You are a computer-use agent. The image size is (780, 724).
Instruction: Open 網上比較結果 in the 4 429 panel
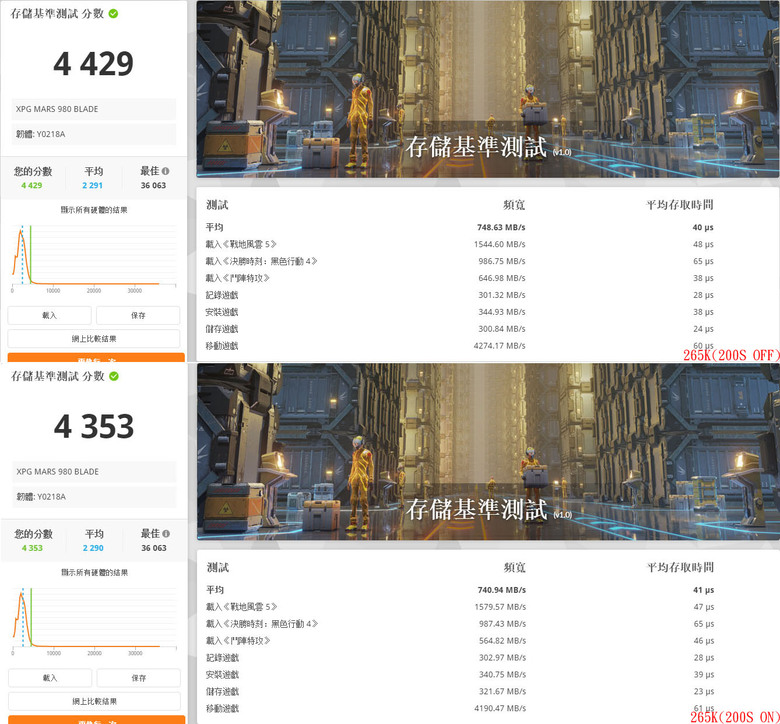pos(94,339)
